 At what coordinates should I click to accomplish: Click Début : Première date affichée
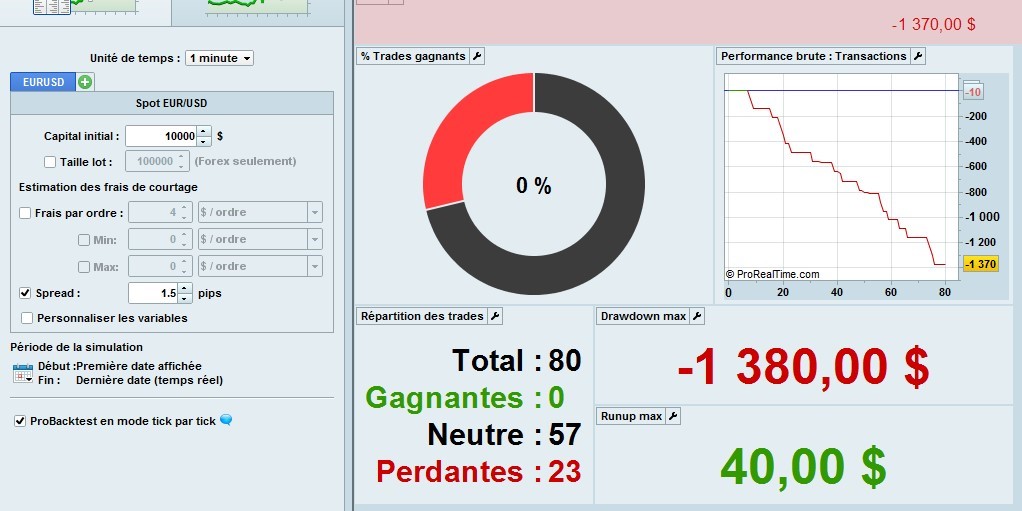pos(120,366)
